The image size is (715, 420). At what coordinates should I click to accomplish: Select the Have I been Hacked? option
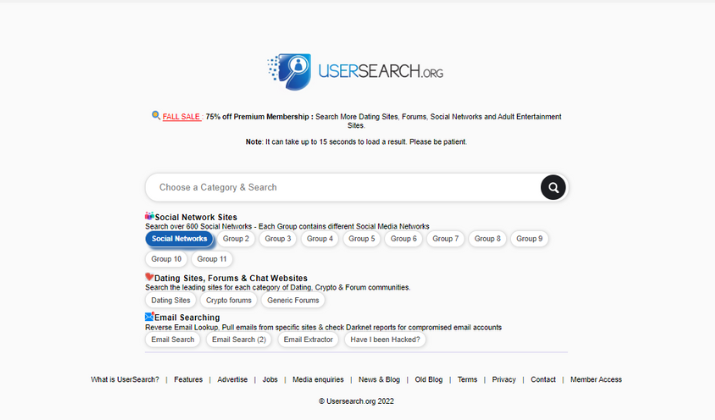[385, 339]
